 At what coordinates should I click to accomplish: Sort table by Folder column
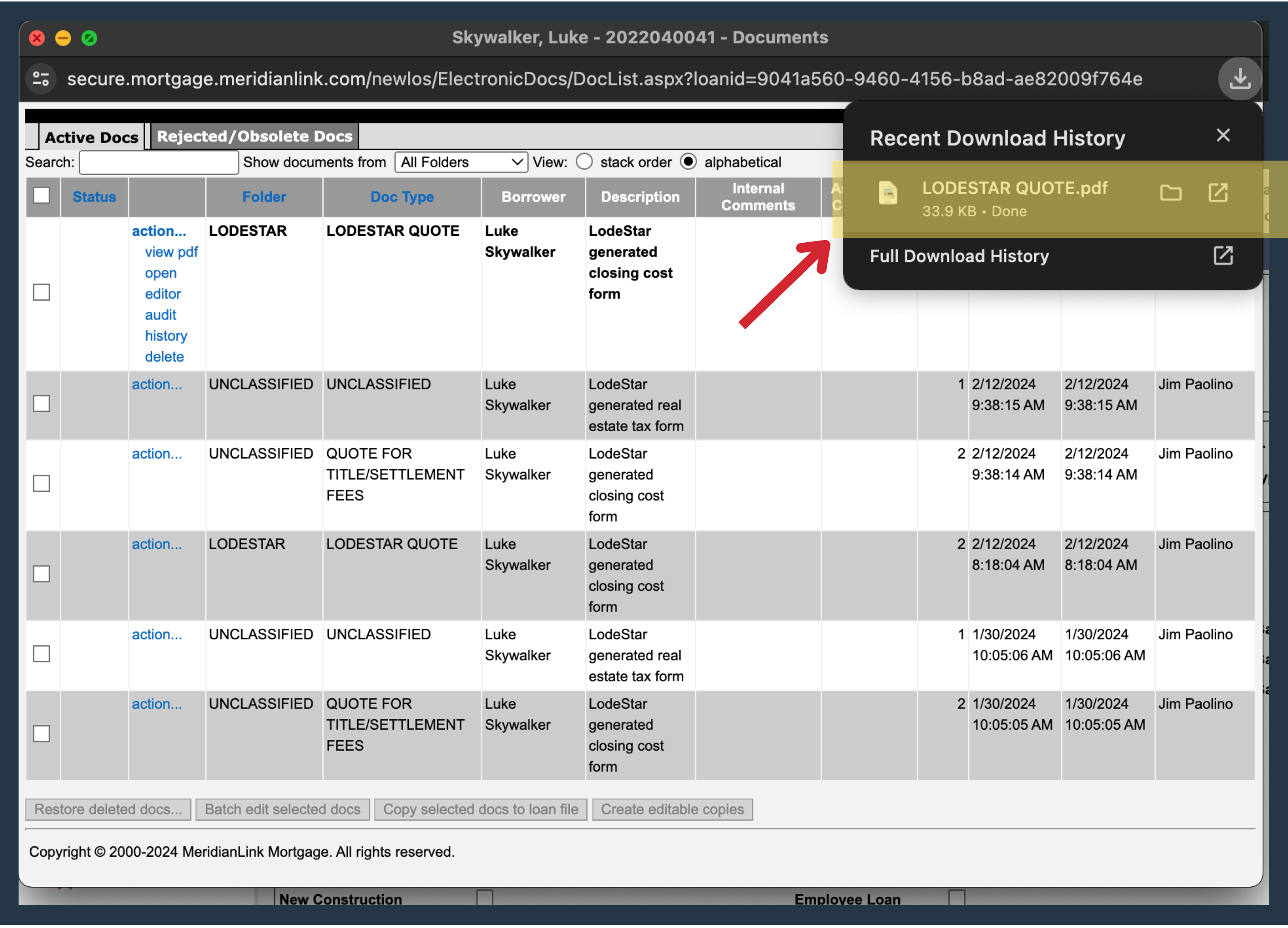coord(264,197)
